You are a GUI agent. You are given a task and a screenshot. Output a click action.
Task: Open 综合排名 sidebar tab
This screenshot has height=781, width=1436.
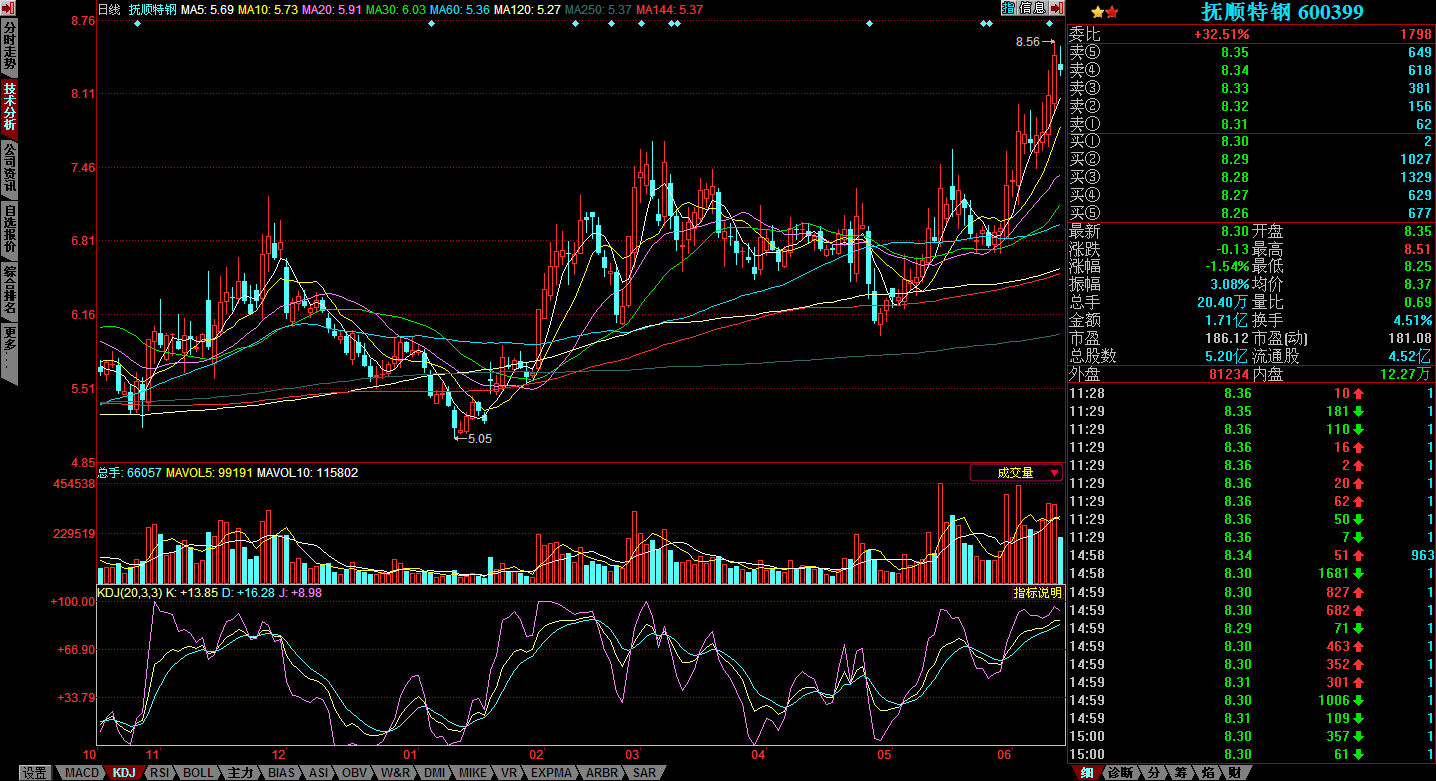point(9,290)
